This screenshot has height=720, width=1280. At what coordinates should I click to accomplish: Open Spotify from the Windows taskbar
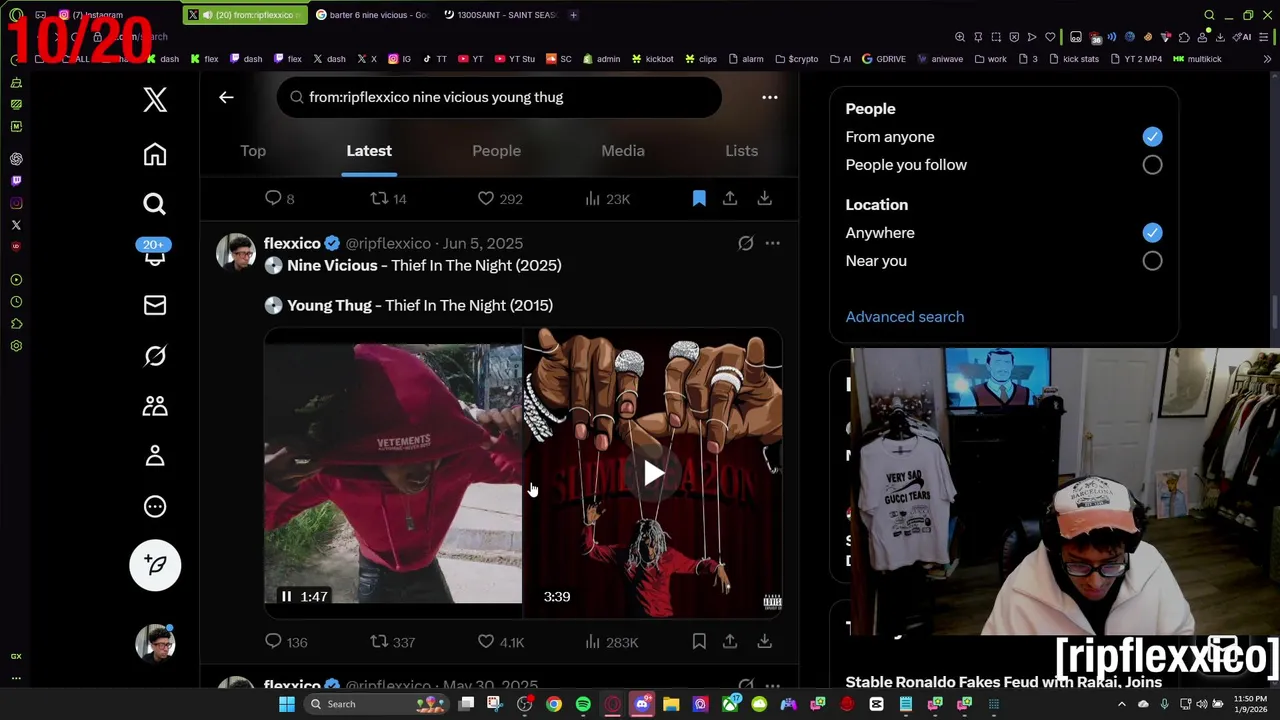point(583,704)
